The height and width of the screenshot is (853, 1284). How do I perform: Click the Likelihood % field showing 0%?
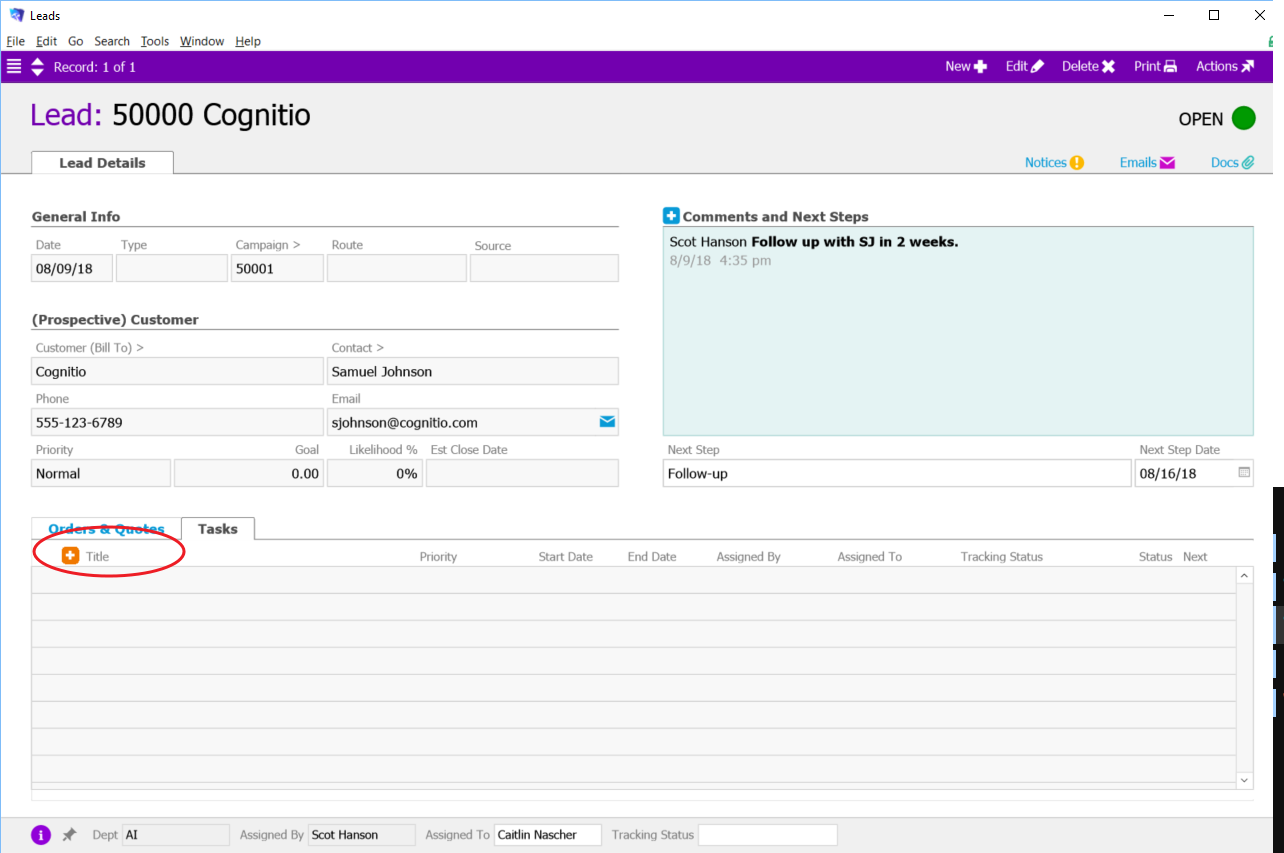(x=375, y=473)
